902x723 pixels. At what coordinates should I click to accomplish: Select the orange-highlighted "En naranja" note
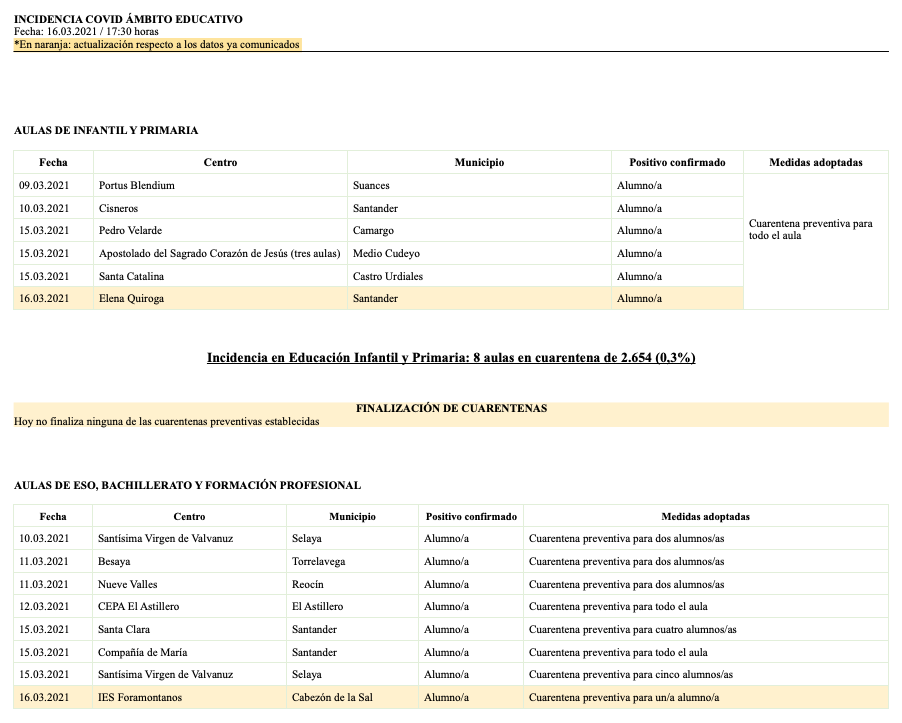pyautogui.click(x=157, y=44)
